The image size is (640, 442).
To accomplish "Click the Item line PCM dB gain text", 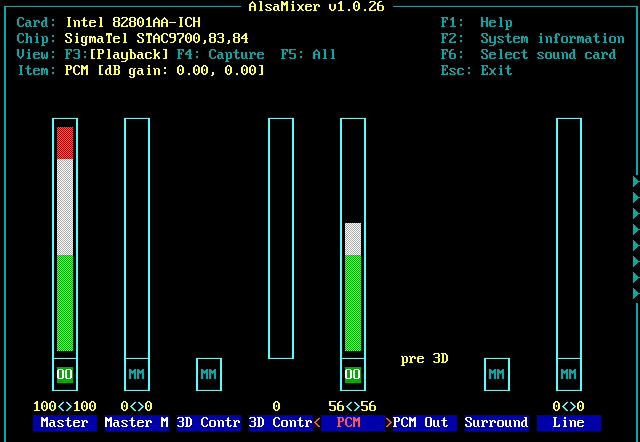I will pyautogui.click(x=164, y=71).
